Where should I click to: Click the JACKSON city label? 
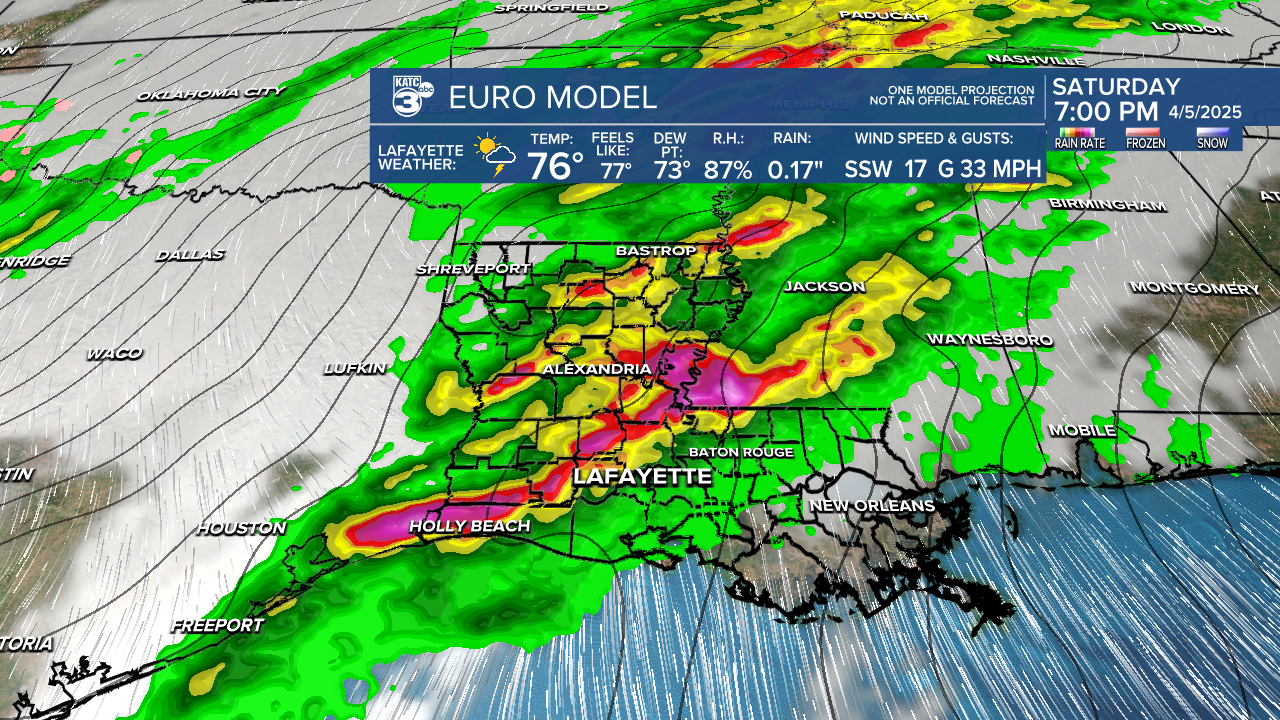824,287
